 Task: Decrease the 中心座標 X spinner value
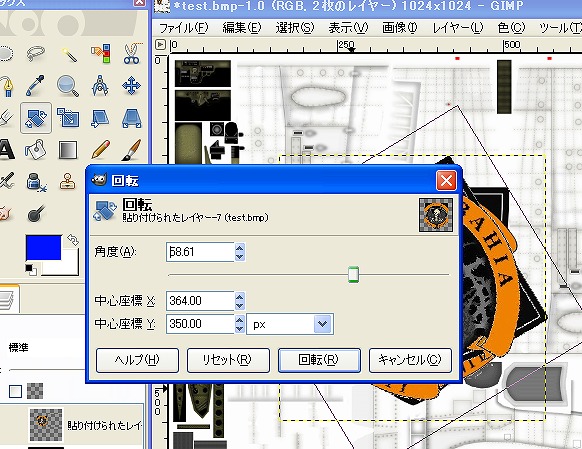240,305
